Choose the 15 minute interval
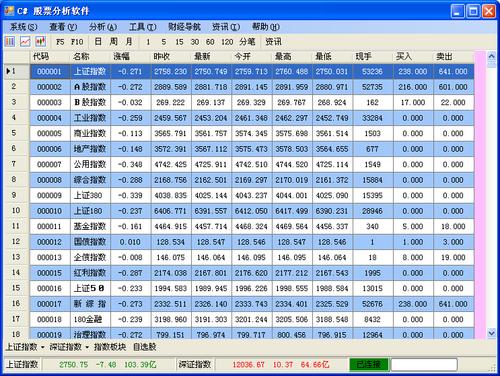The height and width of the screenshot is (376, 500). [x=179, y=42]
